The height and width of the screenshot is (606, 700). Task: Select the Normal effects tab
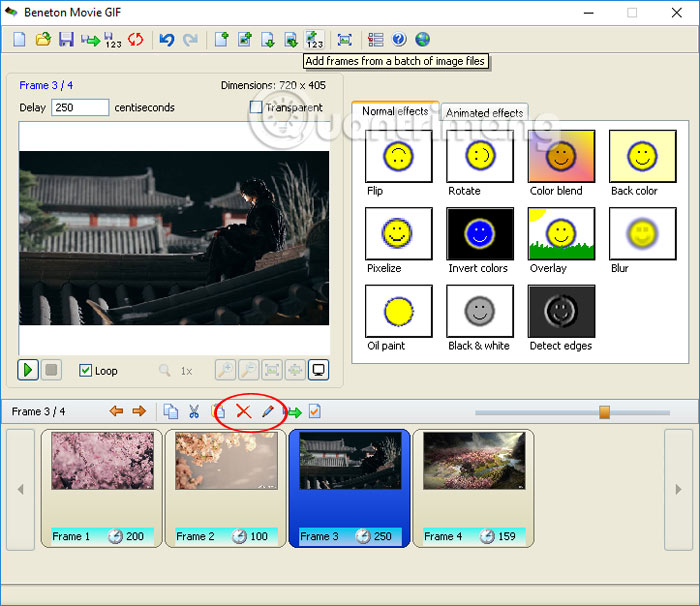coord(395,111)
